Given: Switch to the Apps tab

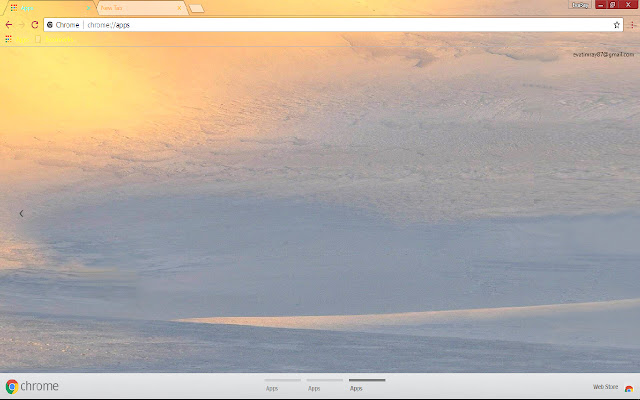Looking at the screenshot, I should click(x=49, y=8).
